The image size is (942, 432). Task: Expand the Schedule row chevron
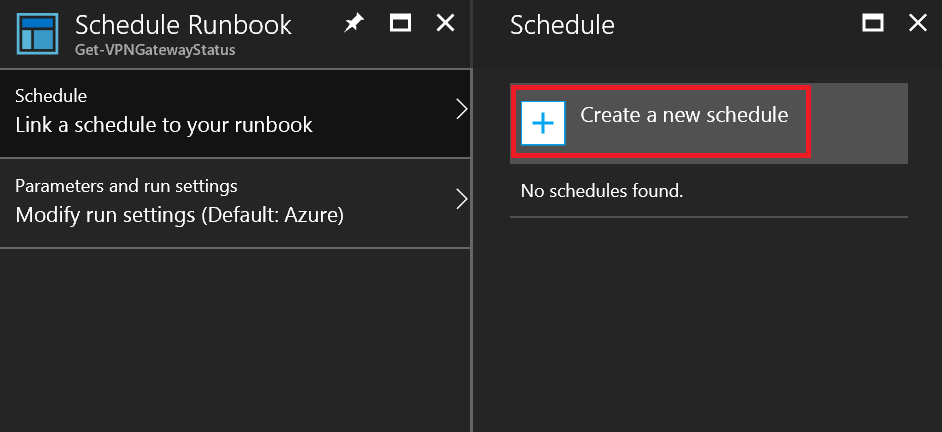[461, 110]
